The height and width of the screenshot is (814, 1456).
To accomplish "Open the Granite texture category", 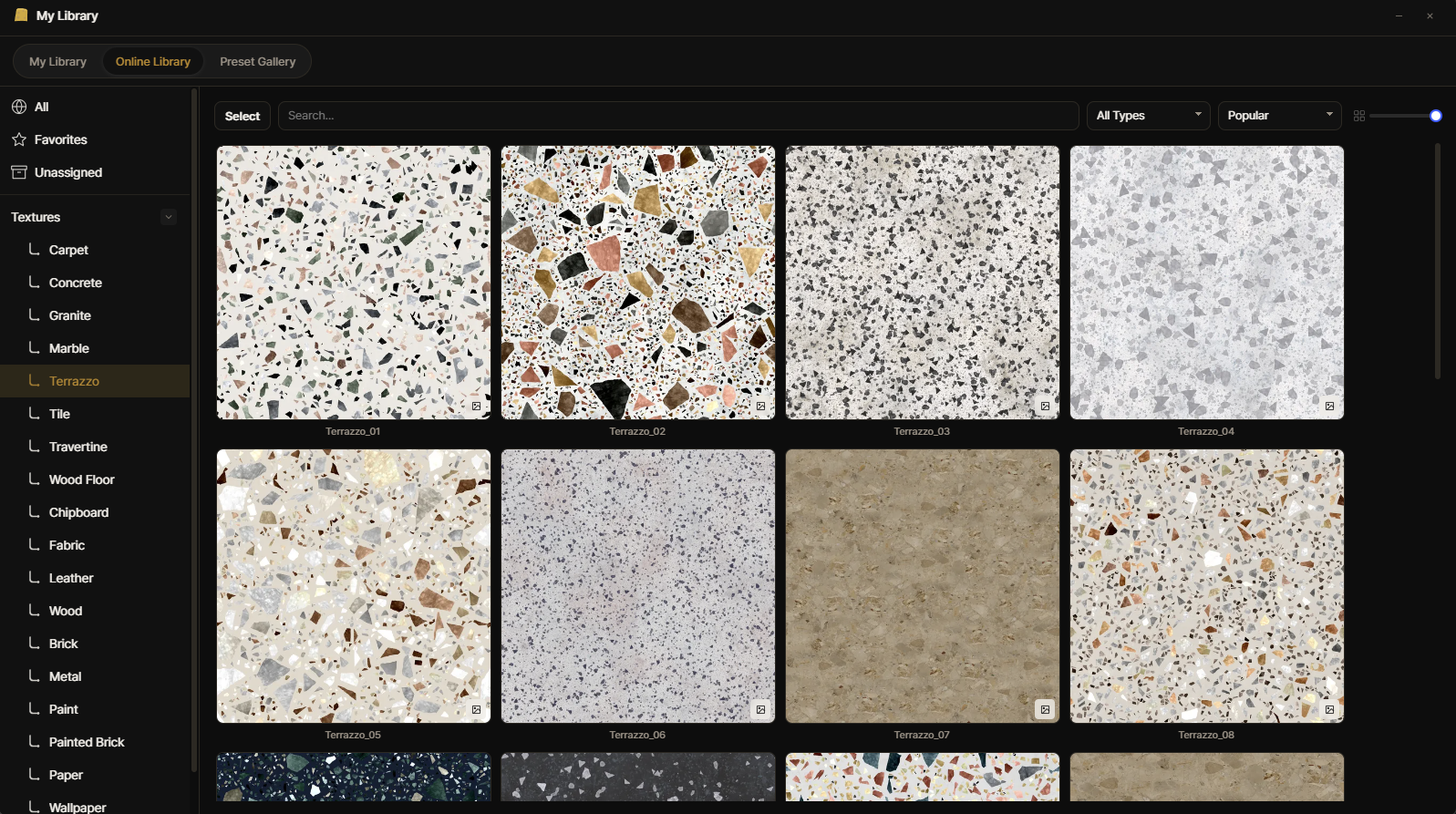I will [x=95, y=315].
